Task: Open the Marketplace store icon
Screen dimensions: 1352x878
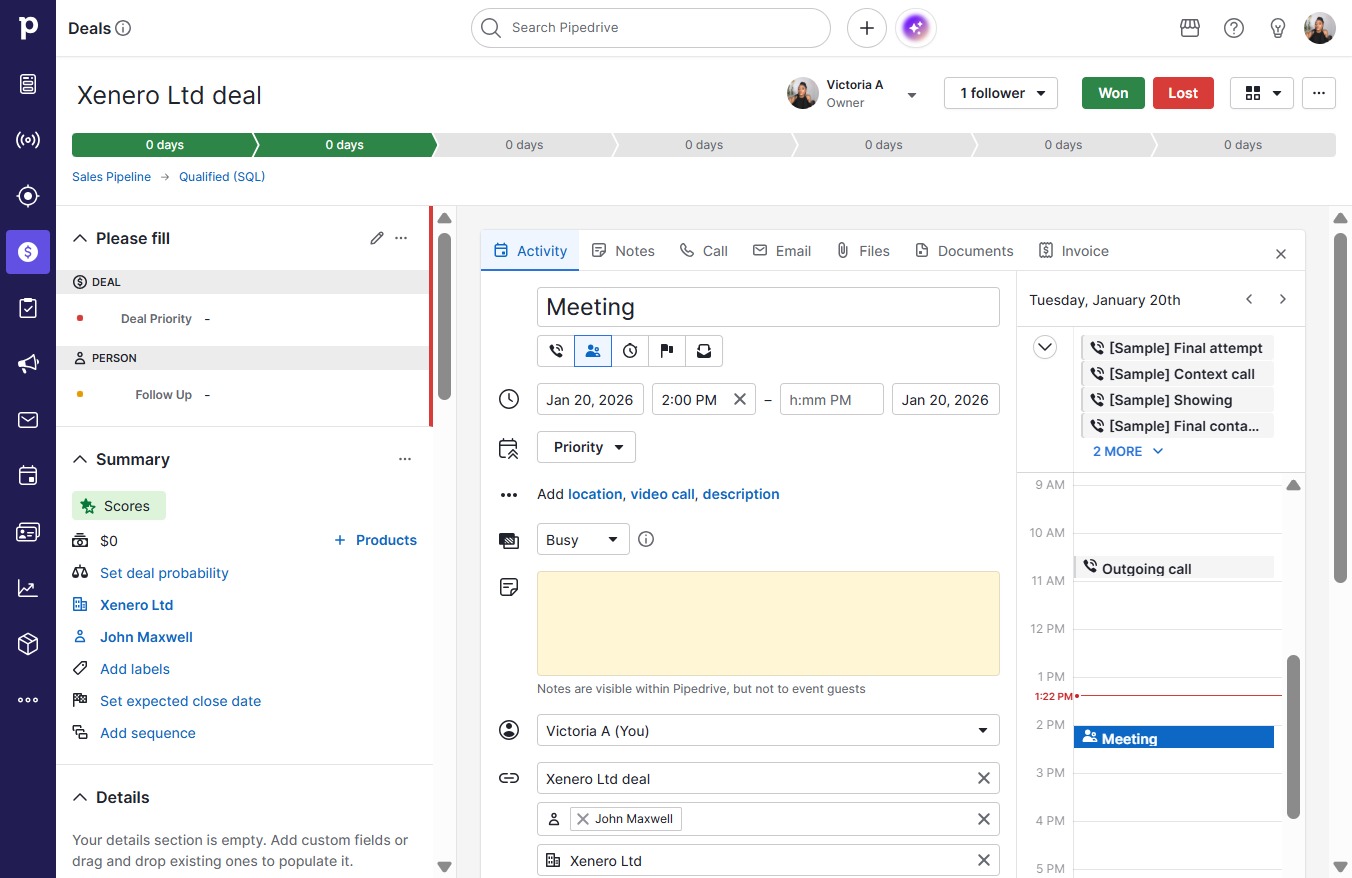Action: (1190, 28)
